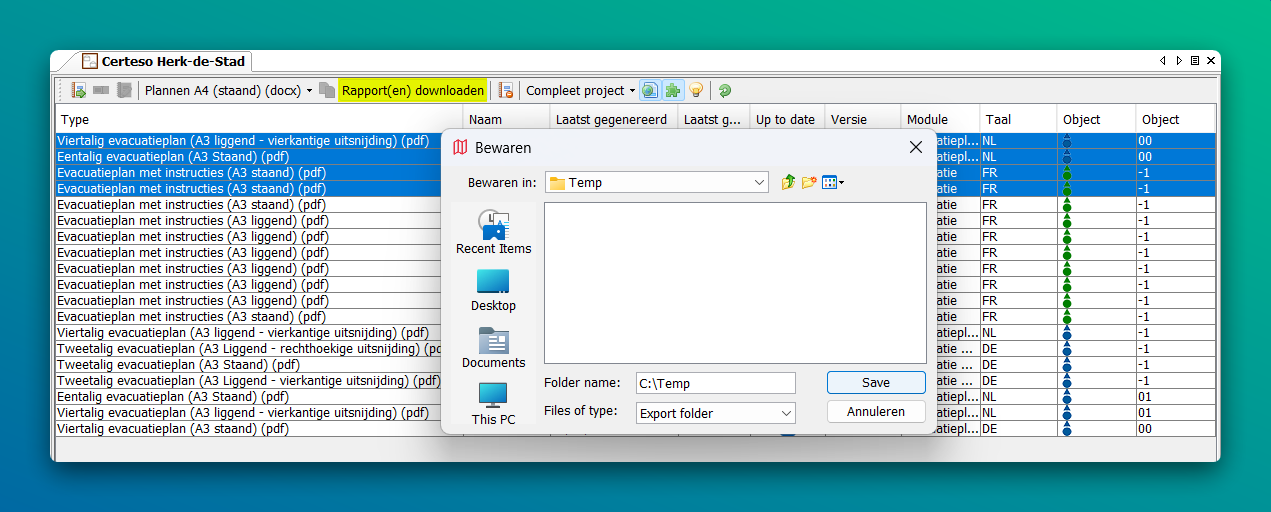Image resolution: width=1271 pixels, height=512 pixels.
Task: Click the green refresh icon in toolbar
Action: pos(725,91)
